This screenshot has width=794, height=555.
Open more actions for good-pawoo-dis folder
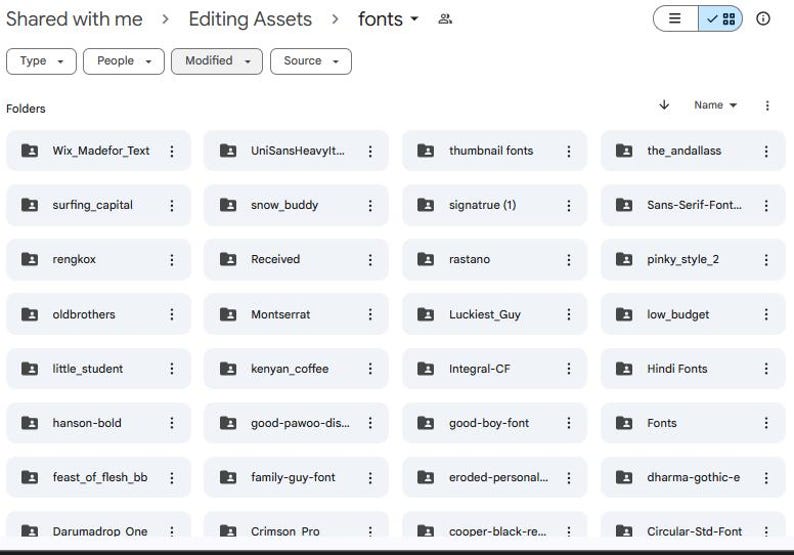point(371,423)
